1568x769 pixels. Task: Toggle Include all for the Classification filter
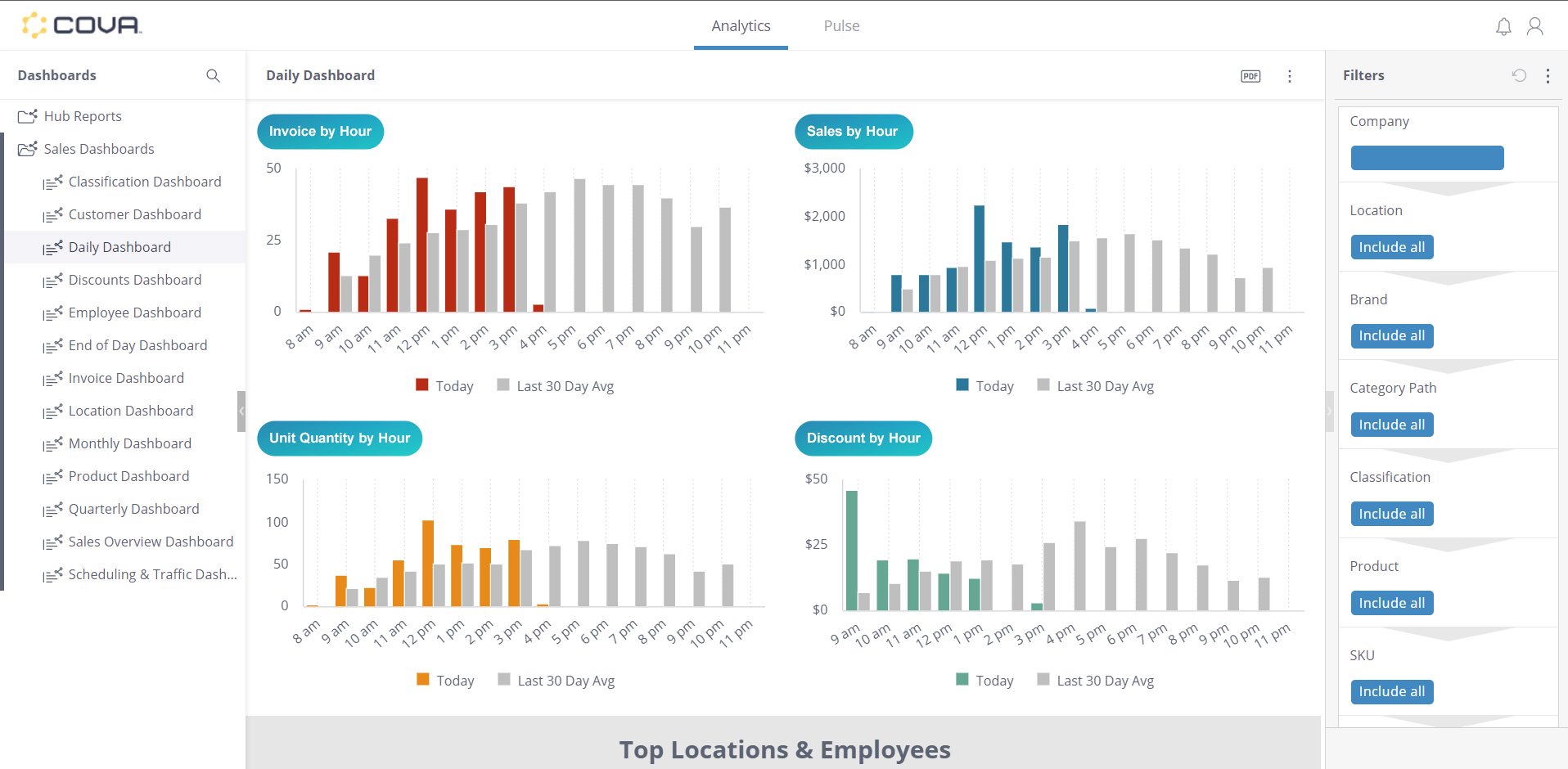tap(1391, 513)
